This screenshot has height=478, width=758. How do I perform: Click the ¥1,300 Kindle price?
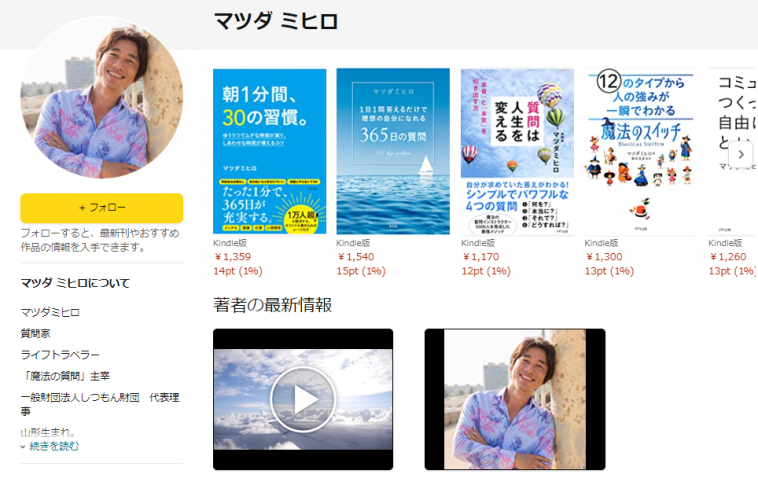[604, 257]
